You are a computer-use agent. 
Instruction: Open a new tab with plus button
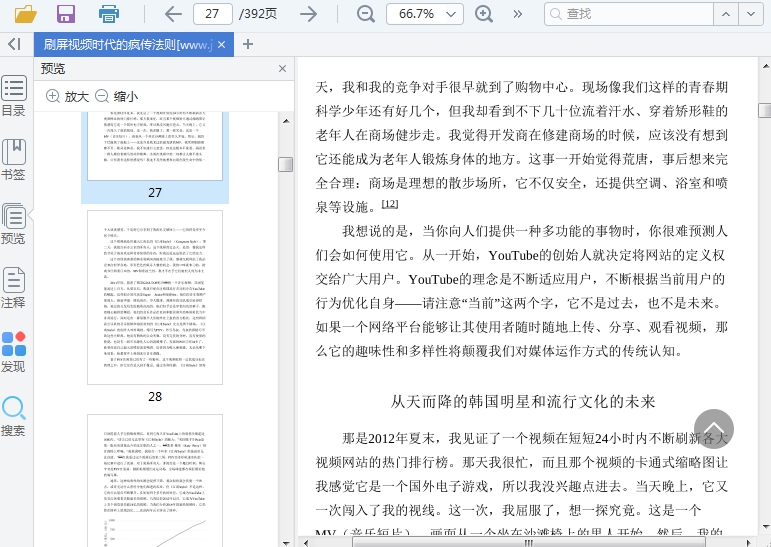point(248,44)
